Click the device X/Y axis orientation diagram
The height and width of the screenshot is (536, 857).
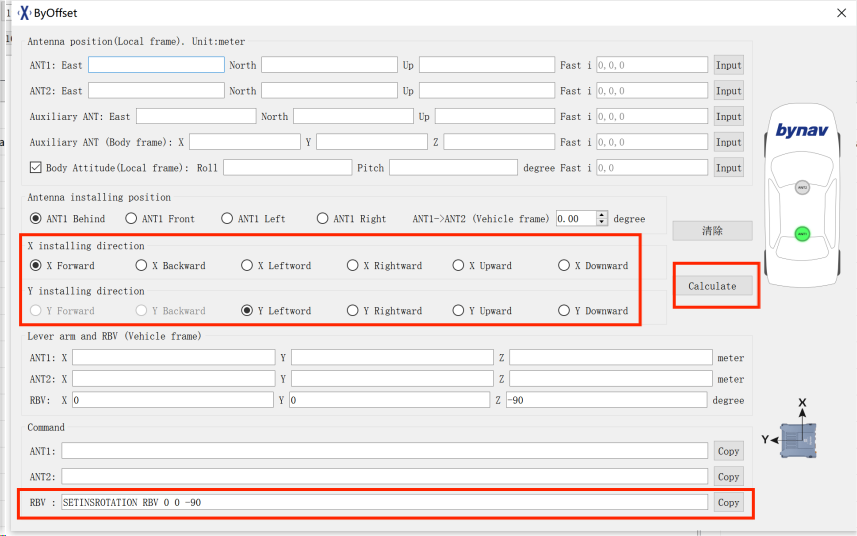pyautogui.click(x=793, y=431)
